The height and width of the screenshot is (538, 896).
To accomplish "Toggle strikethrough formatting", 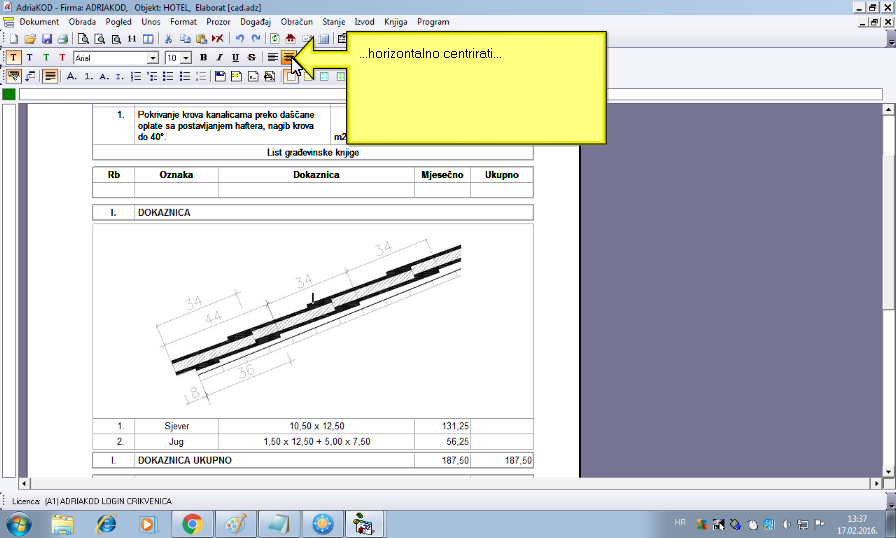I will [x=251, y=58].
